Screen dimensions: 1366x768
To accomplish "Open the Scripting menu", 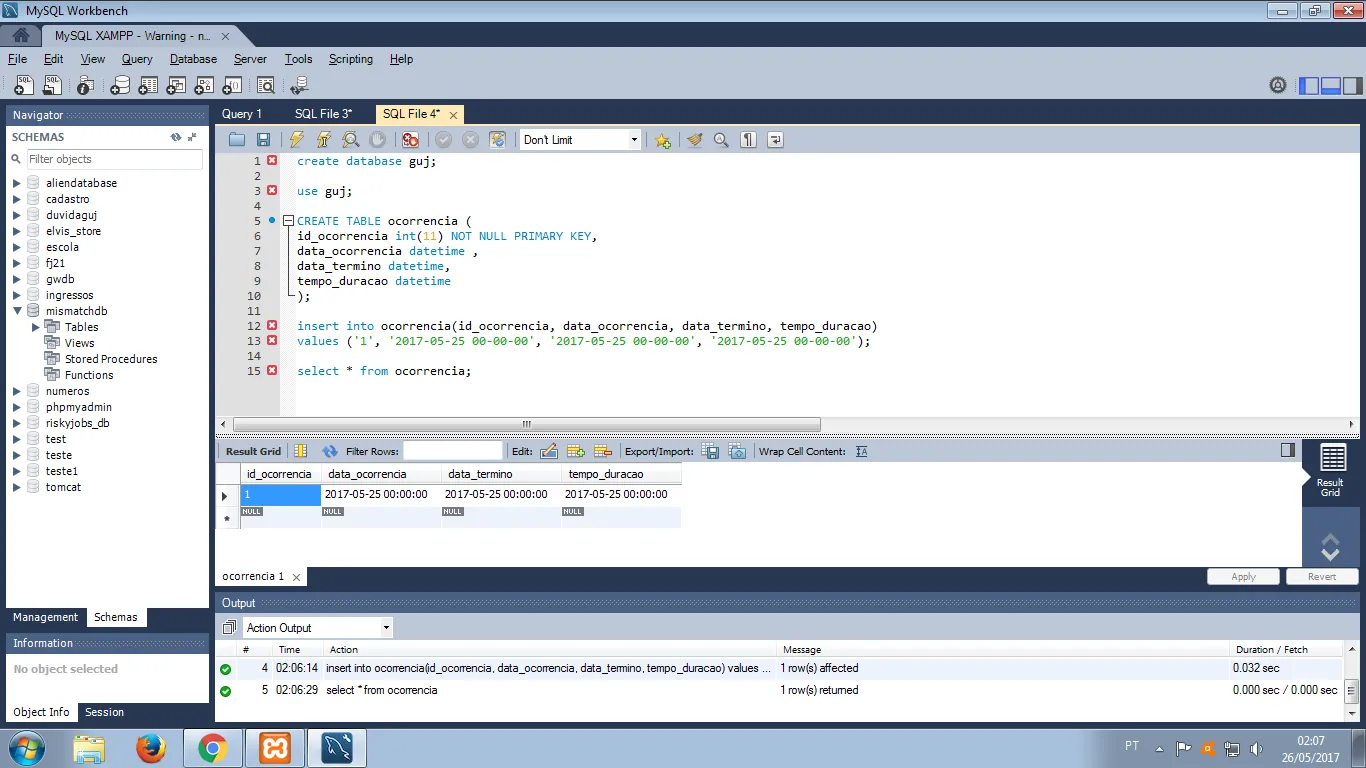I will point(350,59).
